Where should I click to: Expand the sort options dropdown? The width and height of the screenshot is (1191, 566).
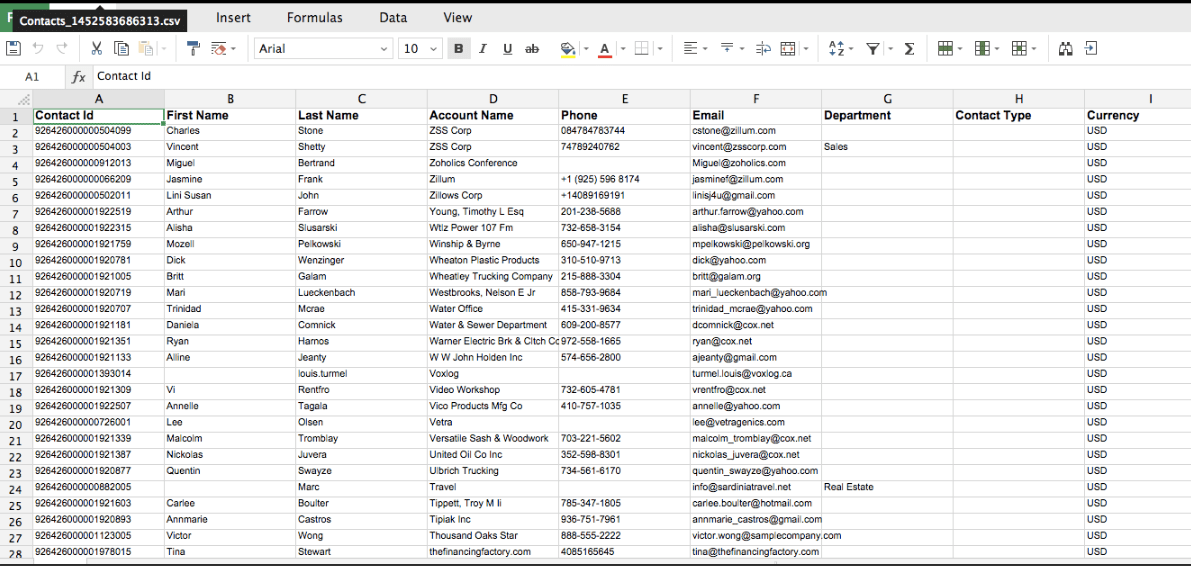point(852,48)
